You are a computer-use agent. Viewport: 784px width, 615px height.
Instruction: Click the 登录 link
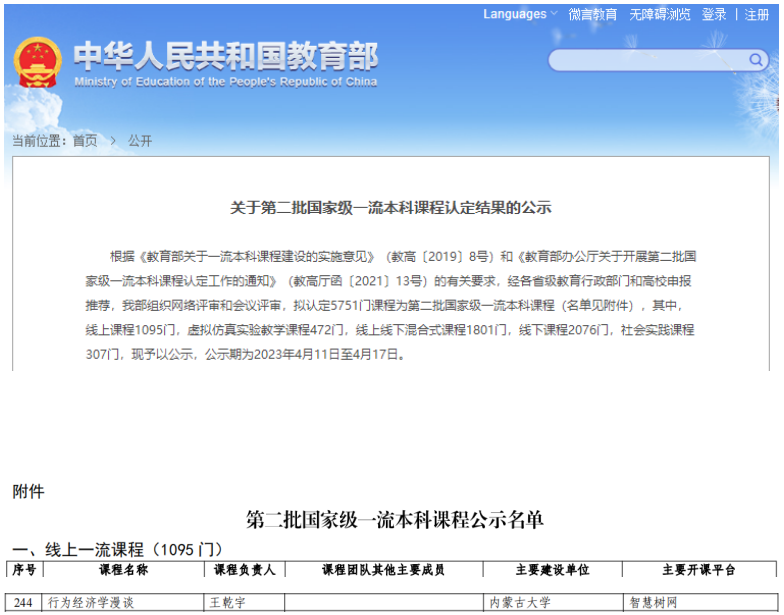(x=714, y=14)
